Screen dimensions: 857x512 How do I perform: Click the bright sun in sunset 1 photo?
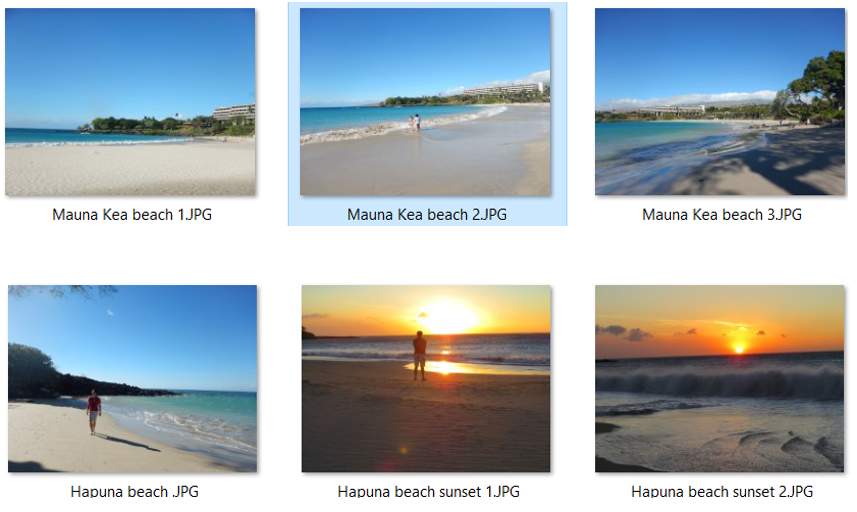click(x=448, y=316)
